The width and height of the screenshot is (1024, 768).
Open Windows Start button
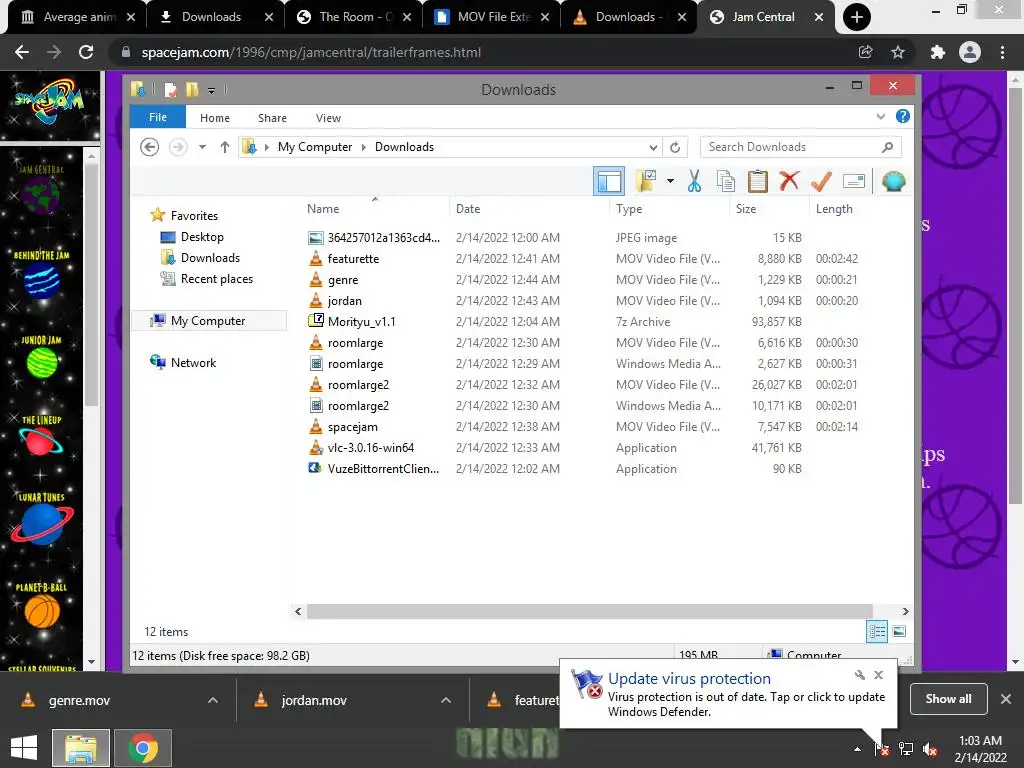click(x=24, y=748)
